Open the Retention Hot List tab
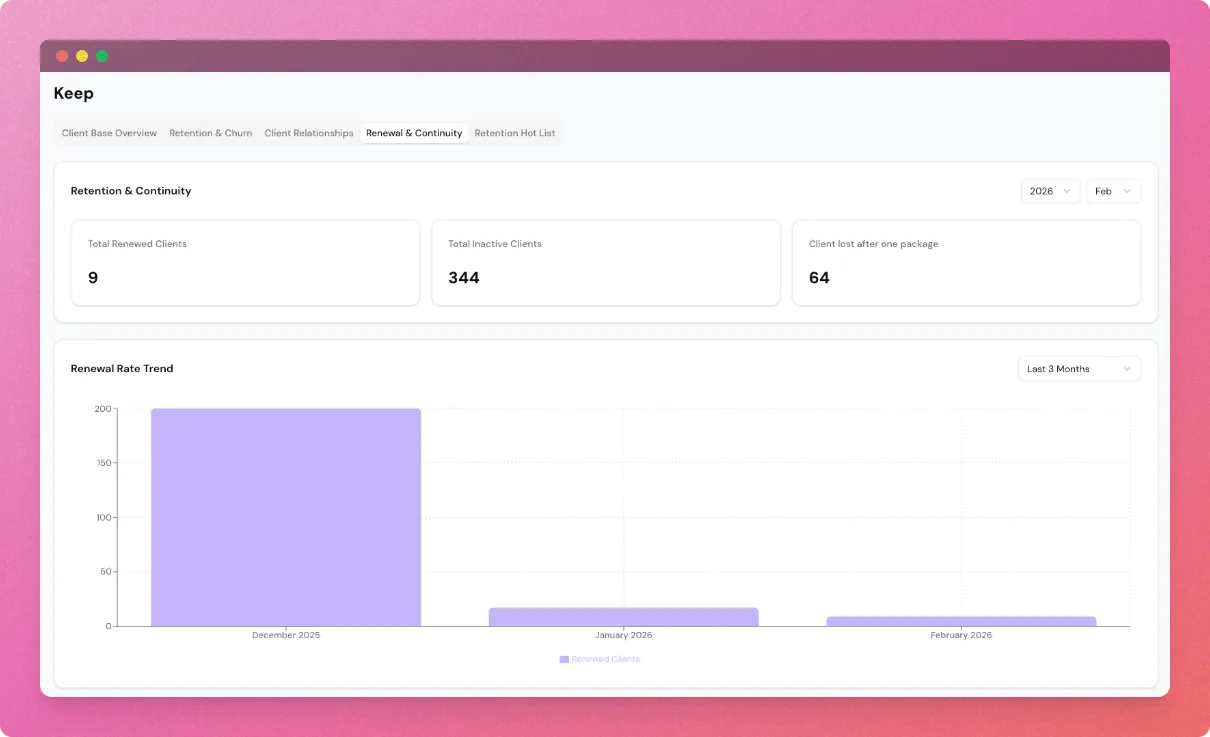The image size is (1210, 737). (x=514, y=133)
